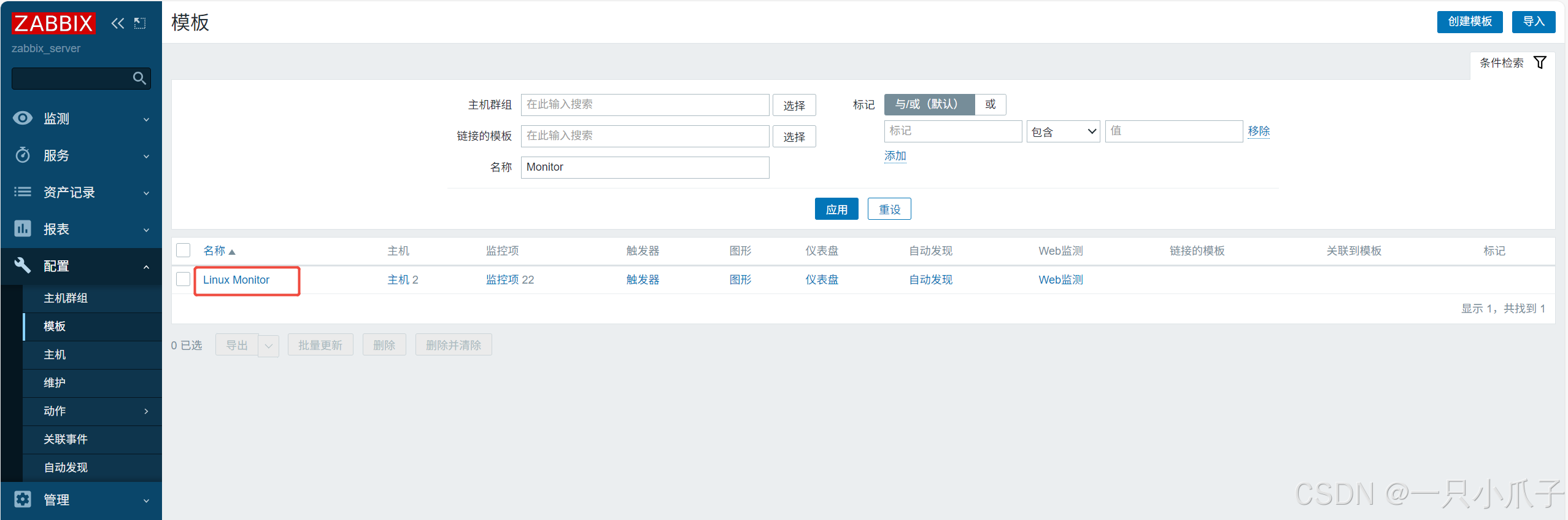Click the filter funnel icon
Image resolution: width=1568 pixels, height=520 pixels.
[x=1540, y=62]
